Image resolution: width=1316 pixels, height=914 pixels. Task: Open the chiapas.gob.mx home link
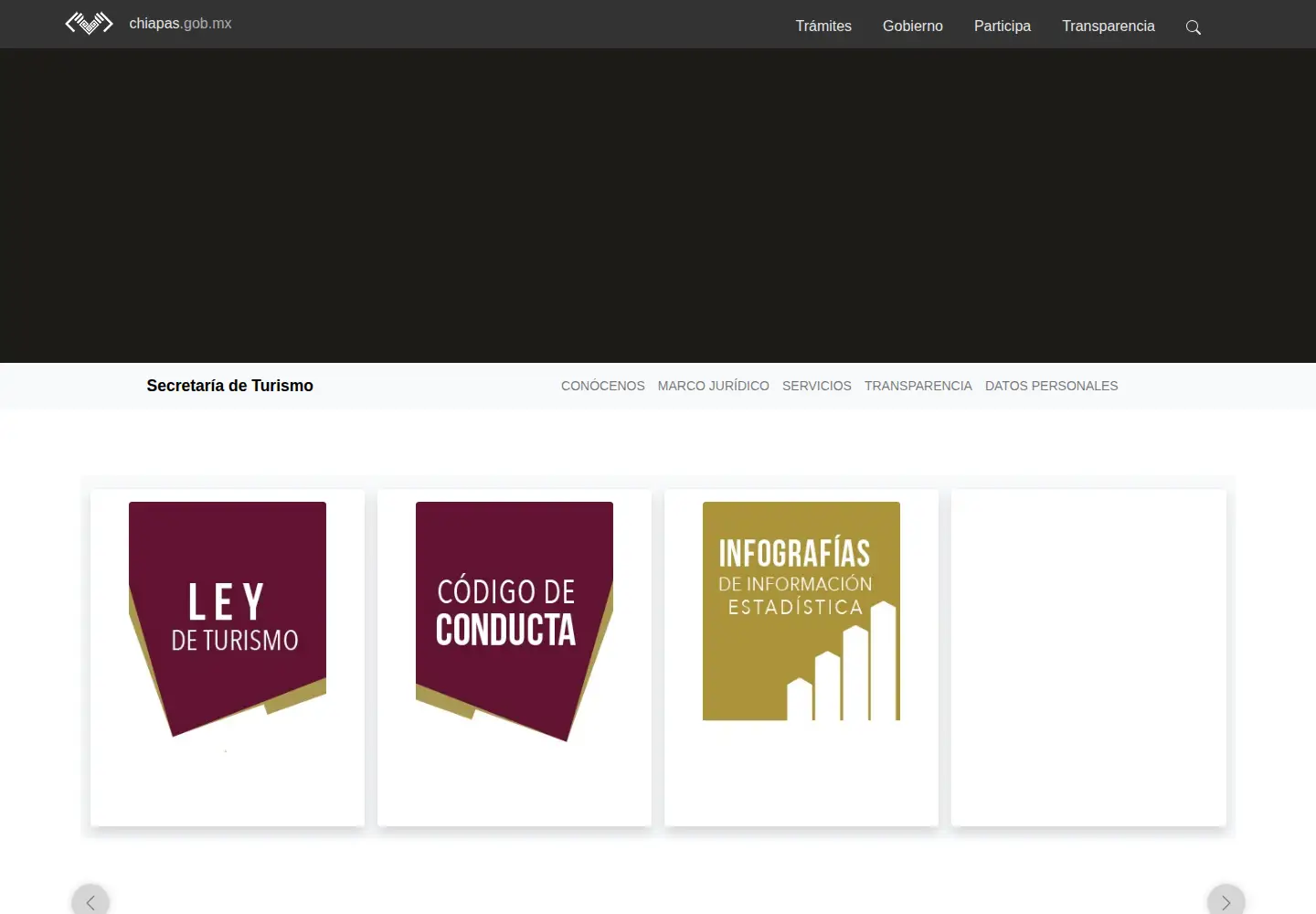180,24
